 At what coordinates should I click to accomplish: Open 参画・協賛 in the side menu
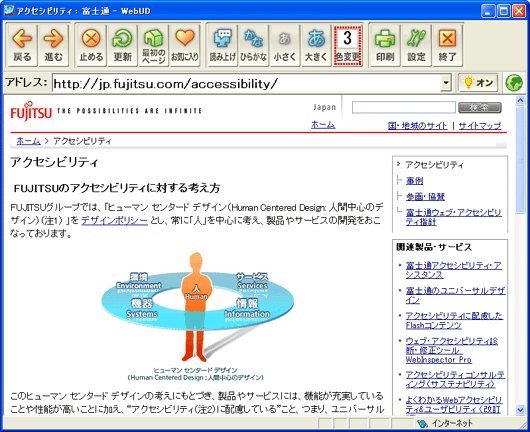(x=426, y=197)
